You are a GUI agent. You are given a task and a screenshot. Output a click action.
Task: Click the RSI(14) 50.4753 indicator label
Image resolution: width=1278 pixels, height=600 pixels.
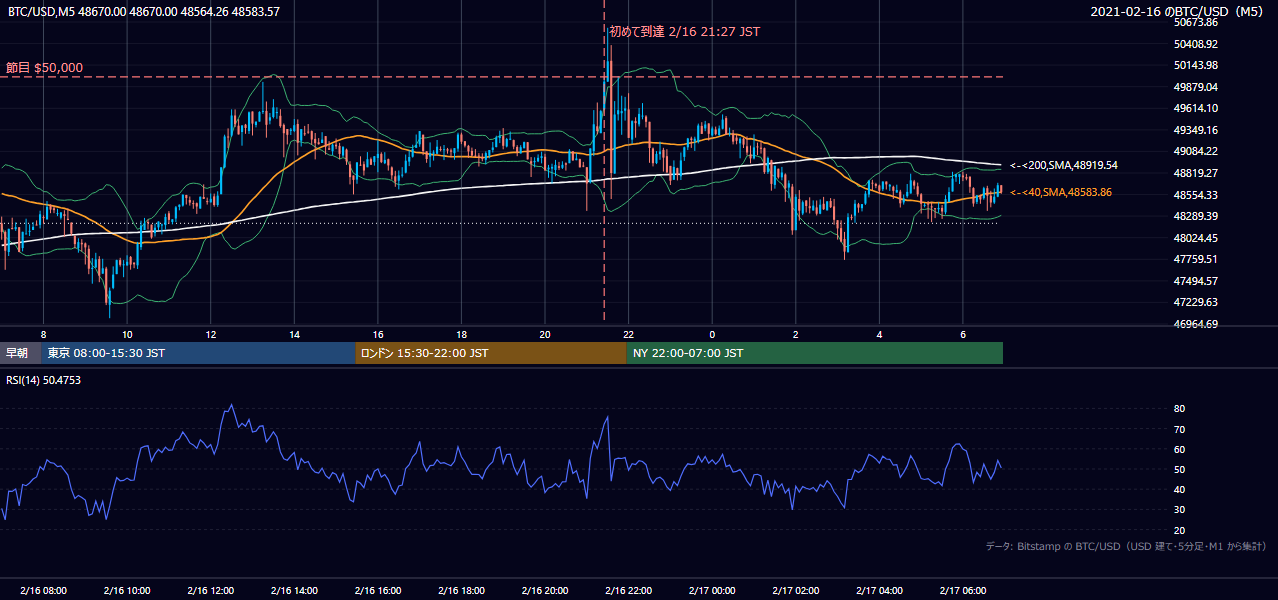45,380
